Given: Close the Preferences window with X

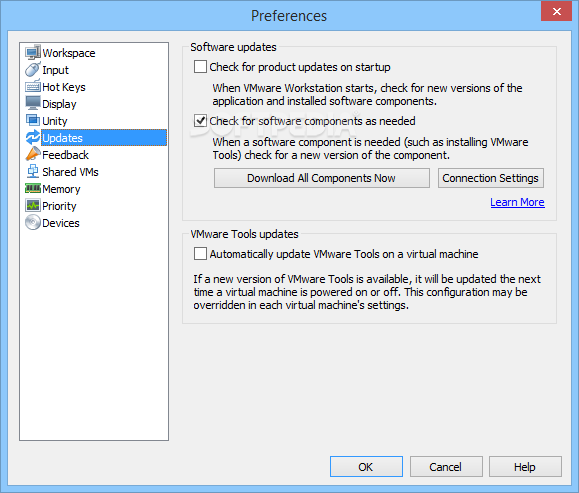Looking at the screenshot, I should click(x=556, y=11).
